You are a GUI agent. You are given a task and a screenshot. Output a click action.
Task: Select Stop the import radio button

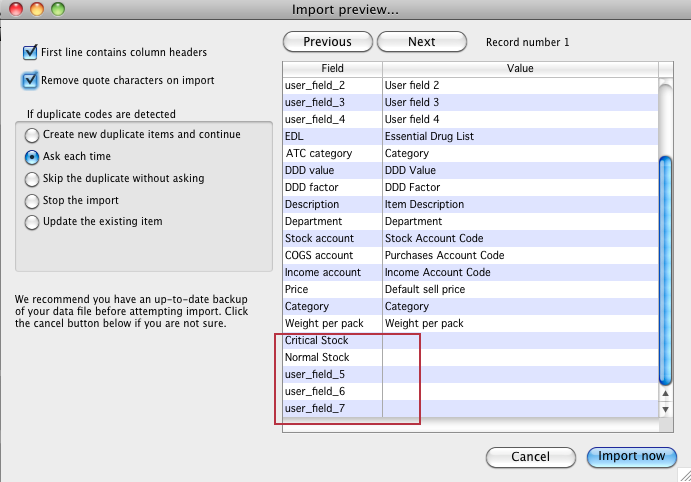point(32,201)
